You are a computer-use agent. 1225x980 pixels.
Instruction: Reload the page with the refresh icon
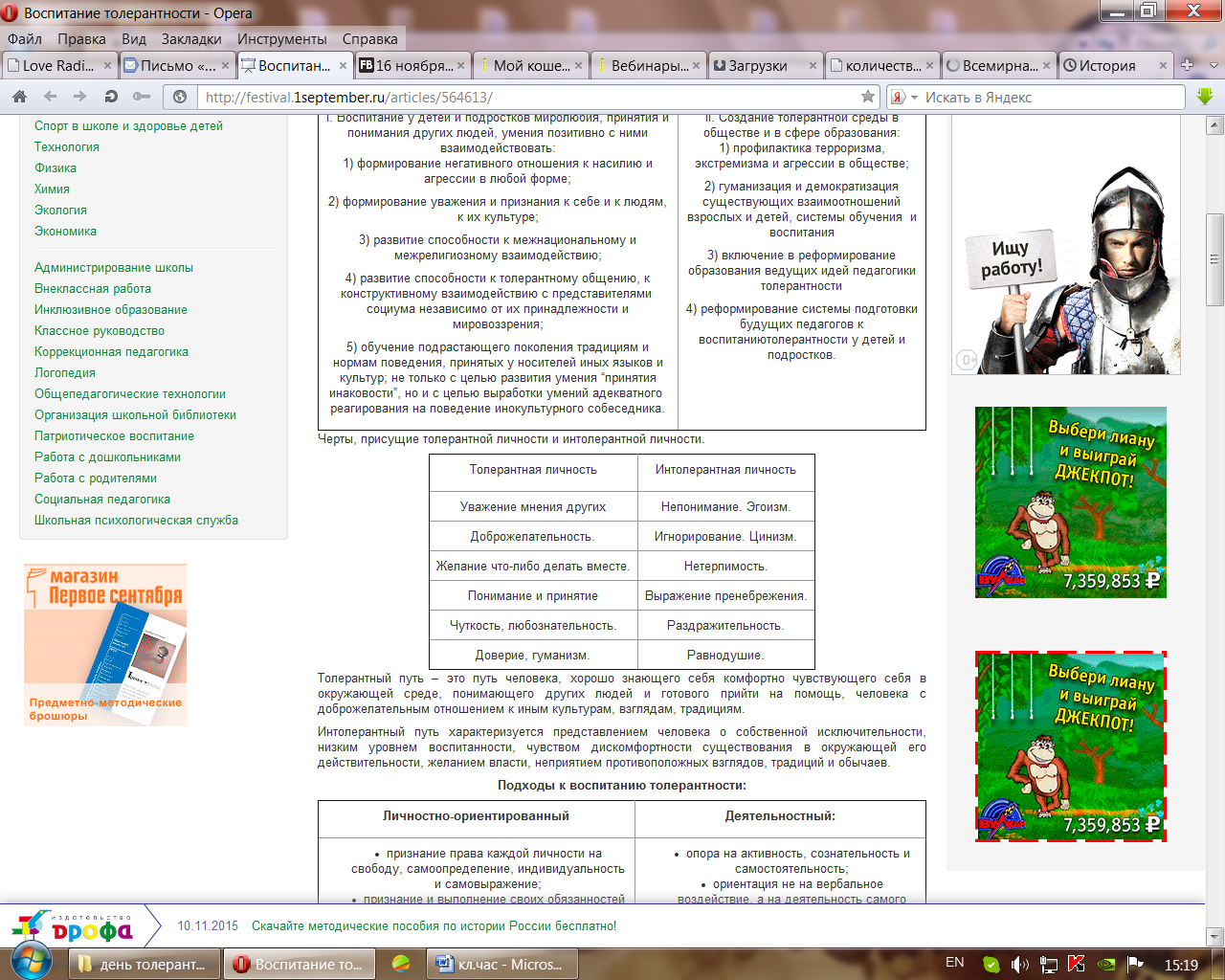[x=111, y=97]
